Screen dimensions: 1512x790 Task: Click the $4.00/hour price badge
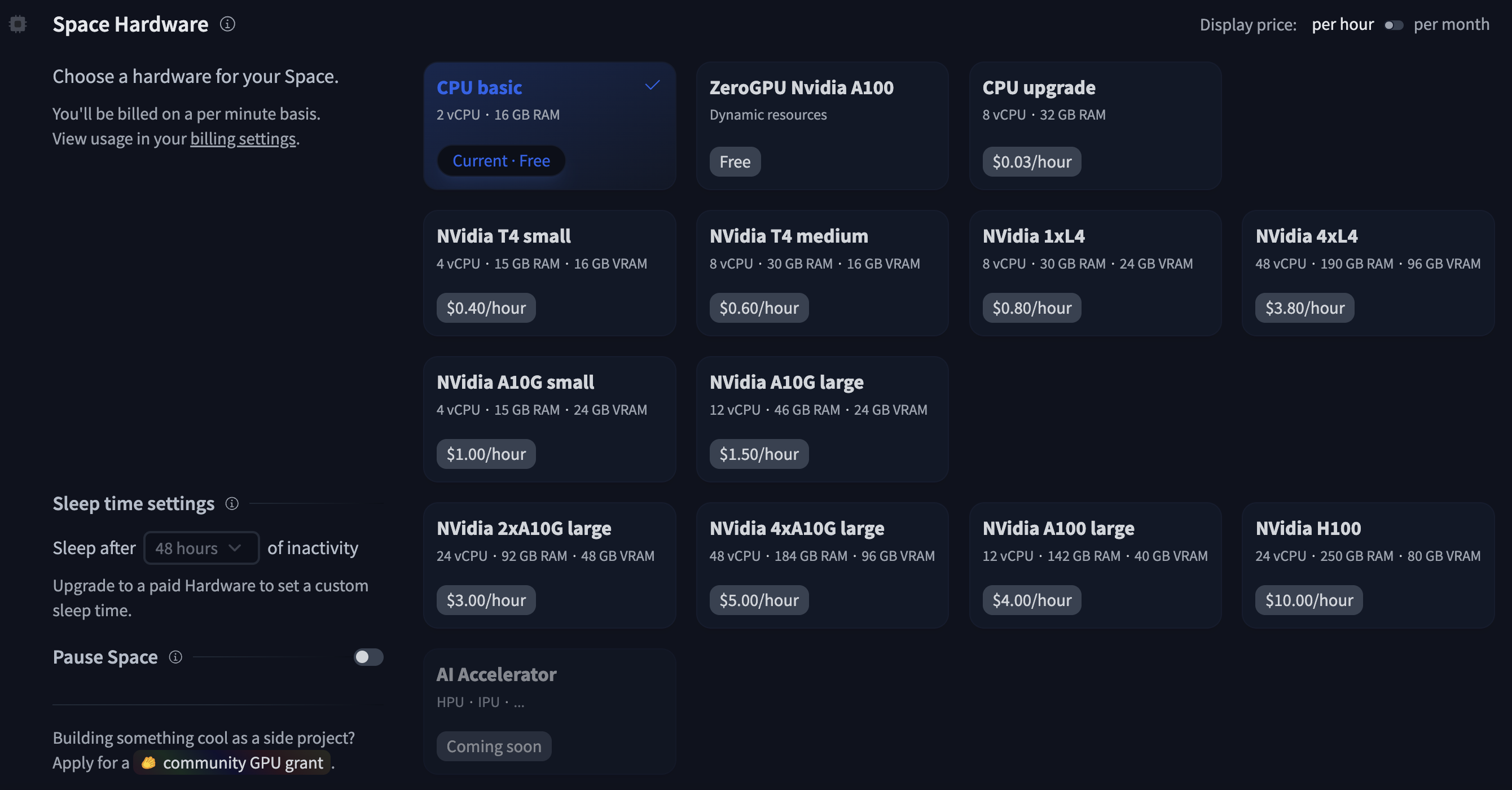[1031, 600]
